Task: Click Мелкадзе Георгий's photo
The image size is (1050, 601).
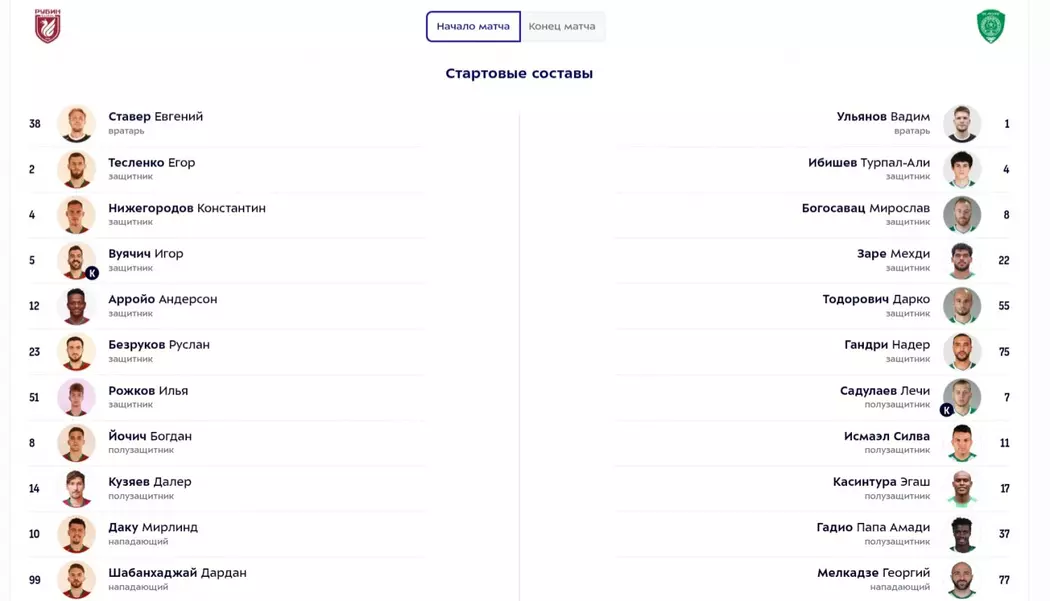Action: click(962, 579)
